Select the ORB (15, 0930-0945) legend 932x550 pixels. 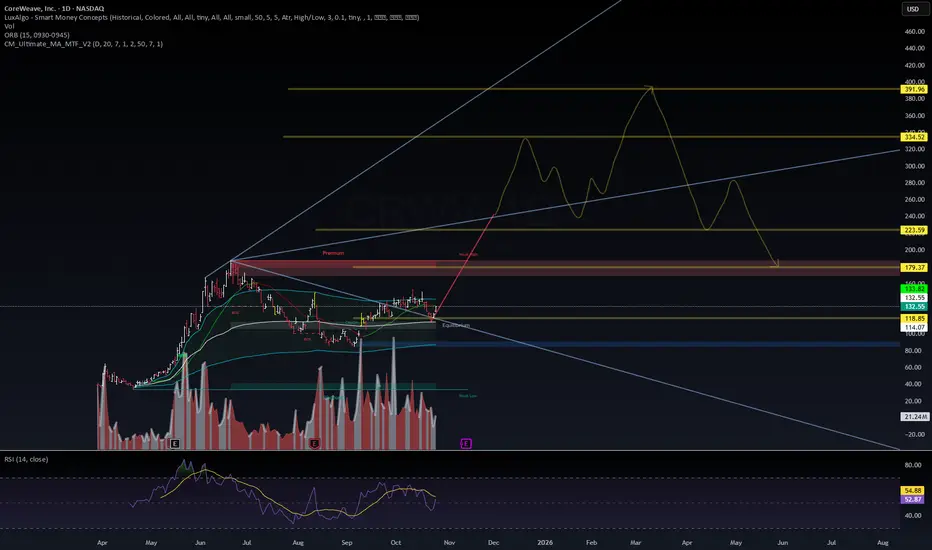37,35
